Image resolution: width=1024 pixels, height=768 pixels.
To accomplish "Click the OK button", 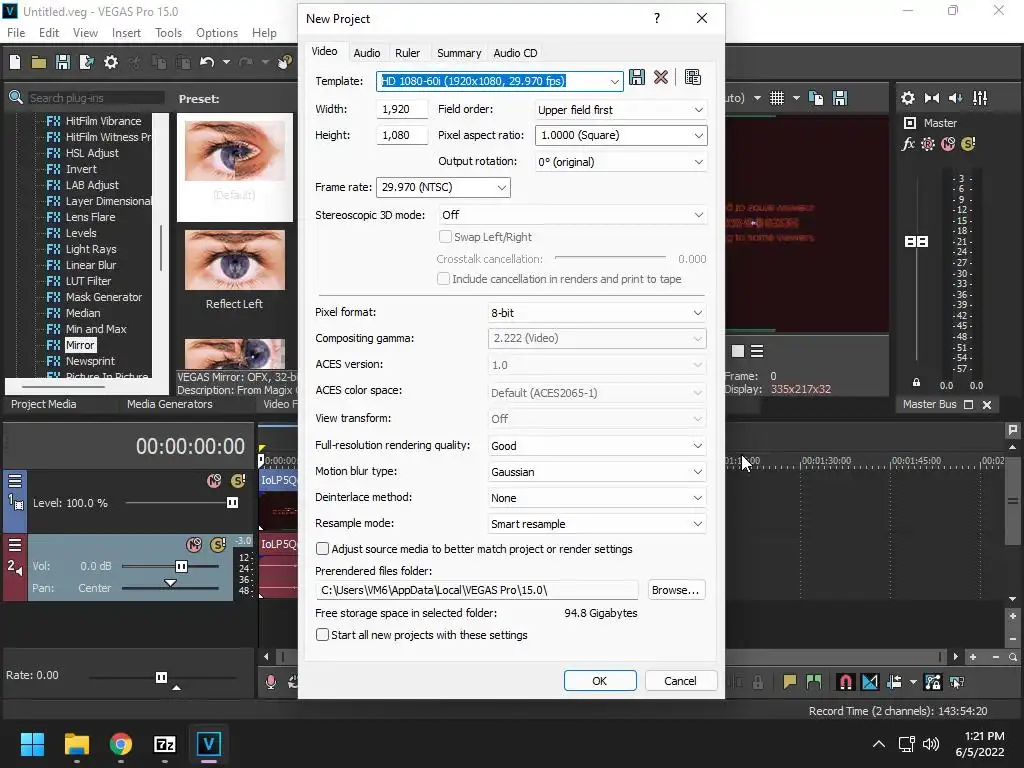I will point(600,680).
